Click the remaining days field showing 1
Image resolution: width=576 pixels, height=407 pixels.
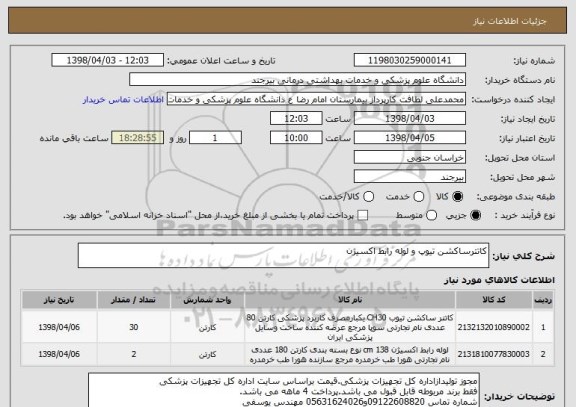point(215,138)
